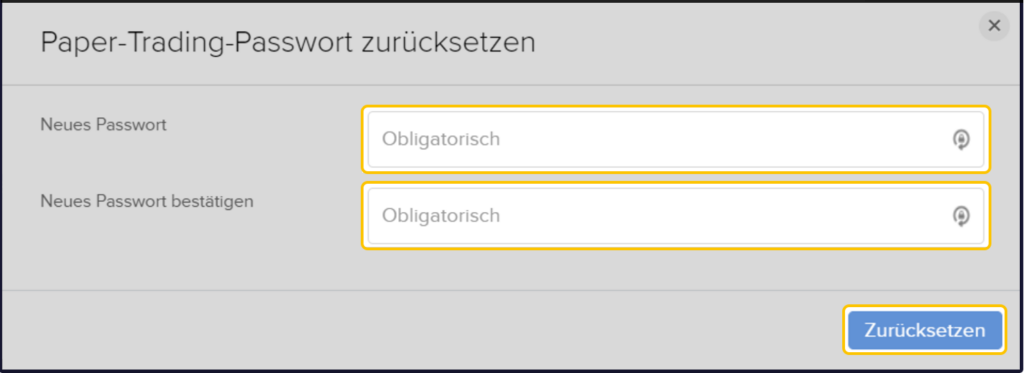Click the password manager icon in Neues Passwort field
This screenshot has width=1024, height=373.
coord(961,139)
